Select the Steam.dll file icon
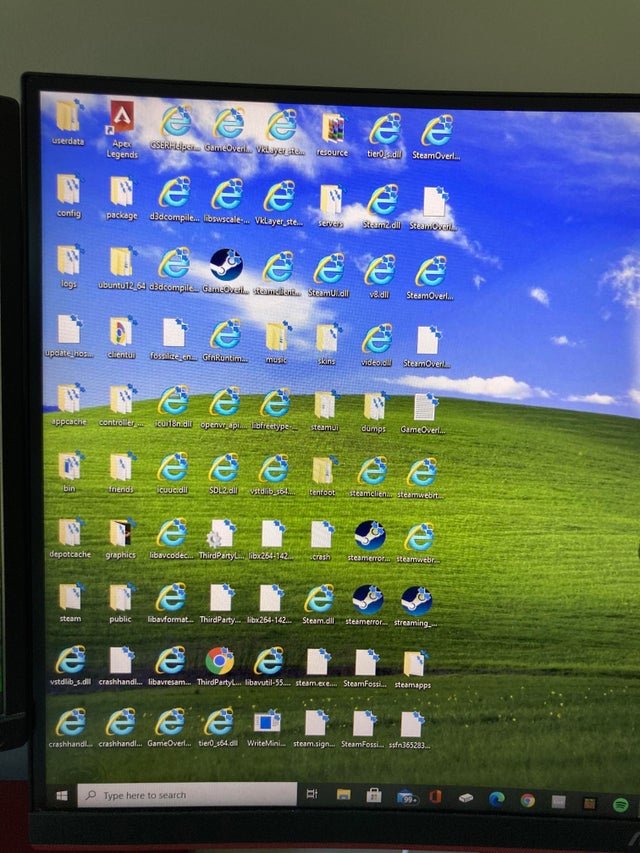The width and height of the screenshot is (640, 853). click(319, 599)
